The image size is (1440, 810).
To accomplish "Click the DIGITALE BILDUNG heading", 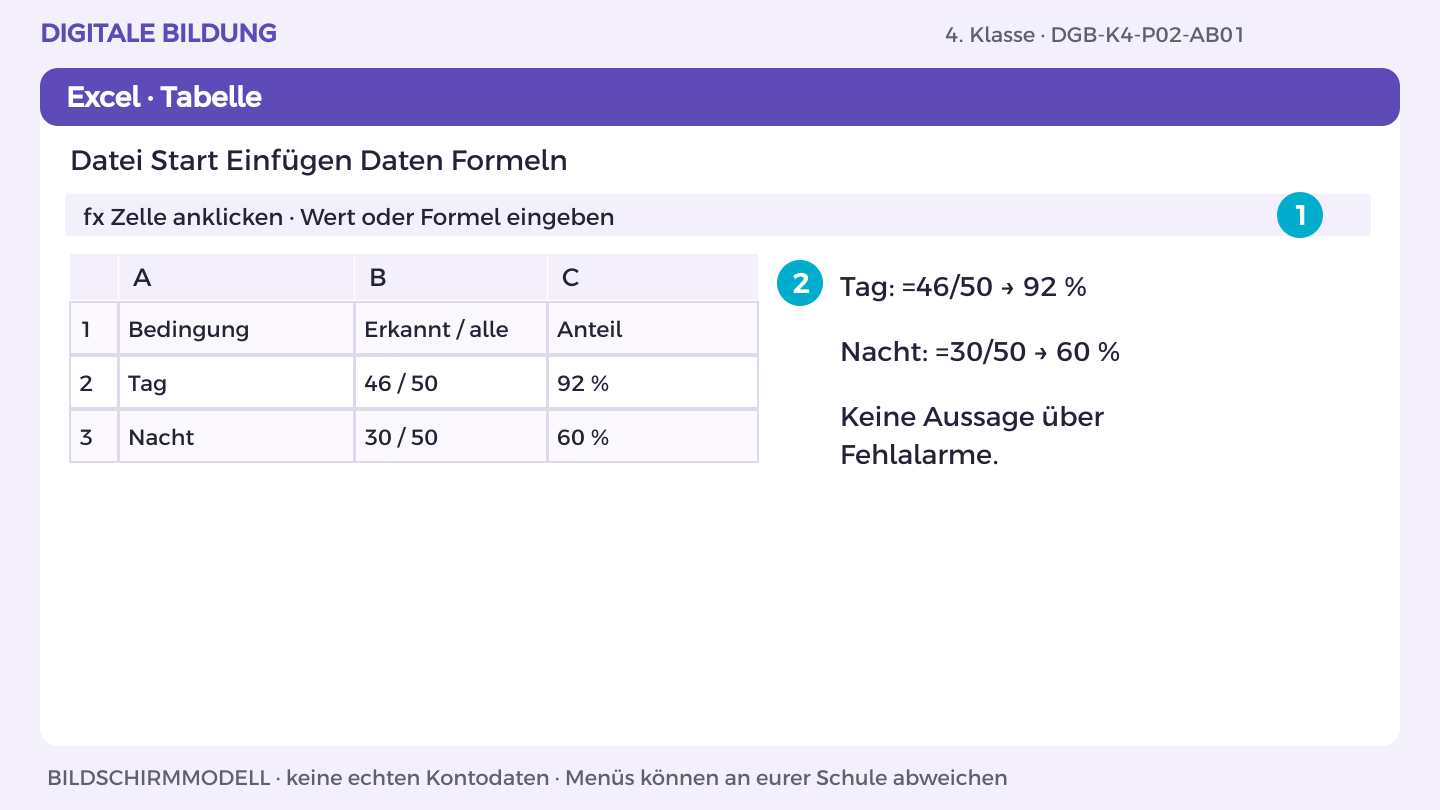I will [159, 33].
